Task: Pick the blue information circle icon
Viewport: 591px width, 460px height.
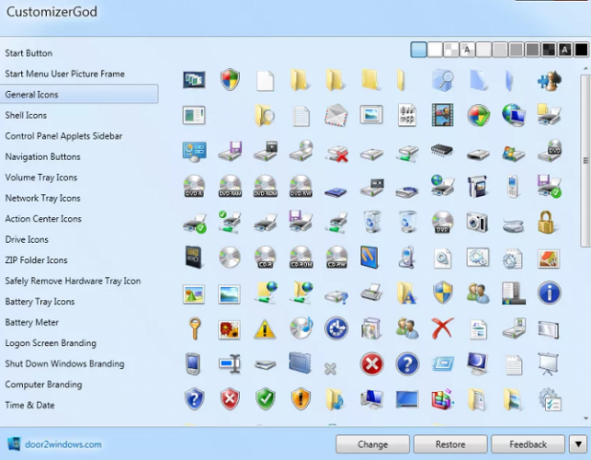Action: pos(550,293)
